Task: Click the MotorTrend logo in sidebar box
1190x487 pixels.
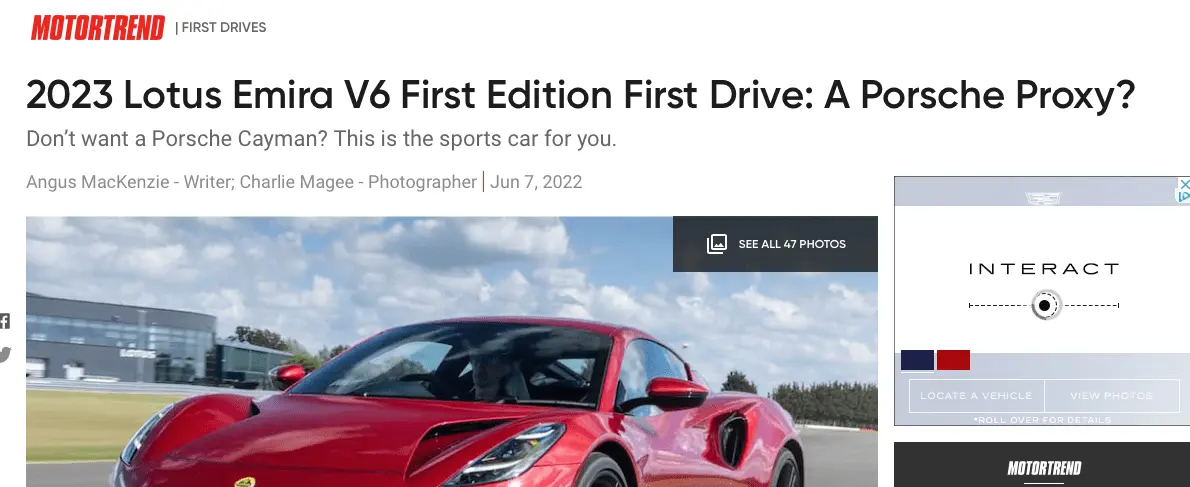Action: 1044,467
